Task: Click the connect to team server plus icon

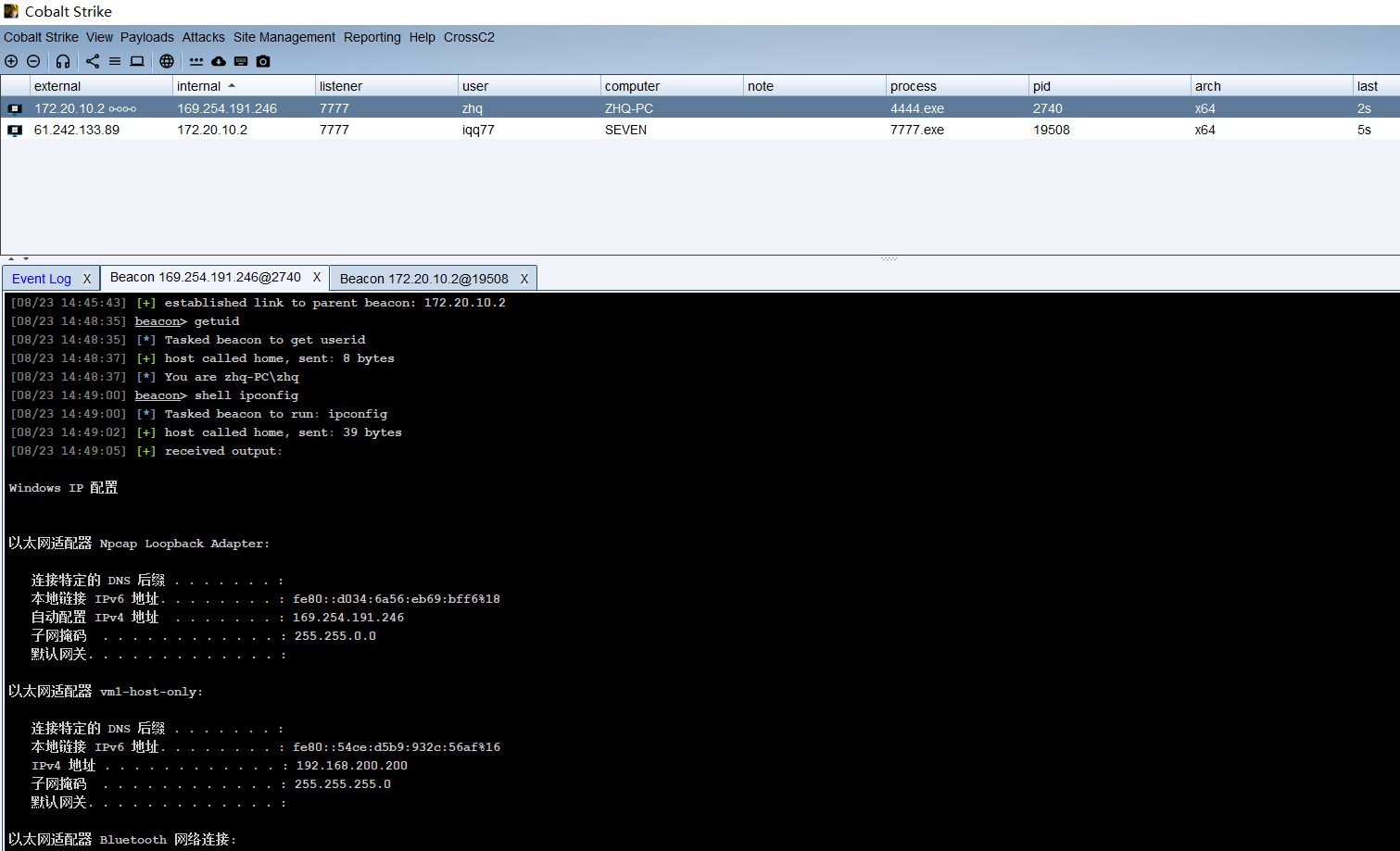Action: tap(11, 61)
